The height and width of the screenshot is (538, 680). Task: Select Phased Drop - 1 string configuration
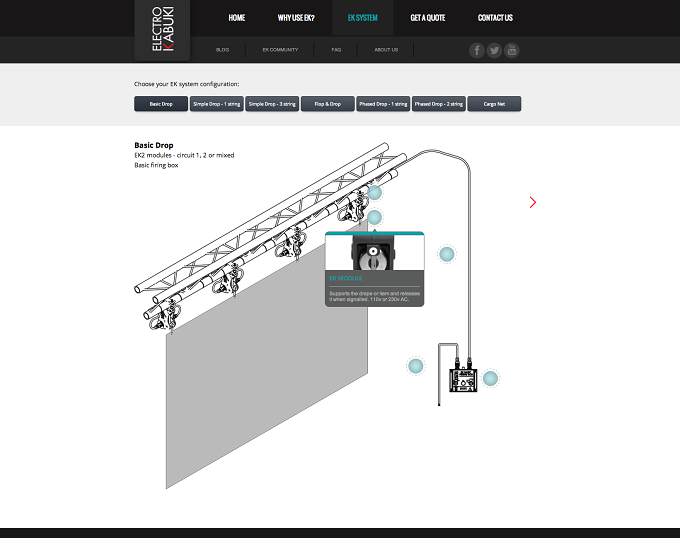click(x=383, y=104)
